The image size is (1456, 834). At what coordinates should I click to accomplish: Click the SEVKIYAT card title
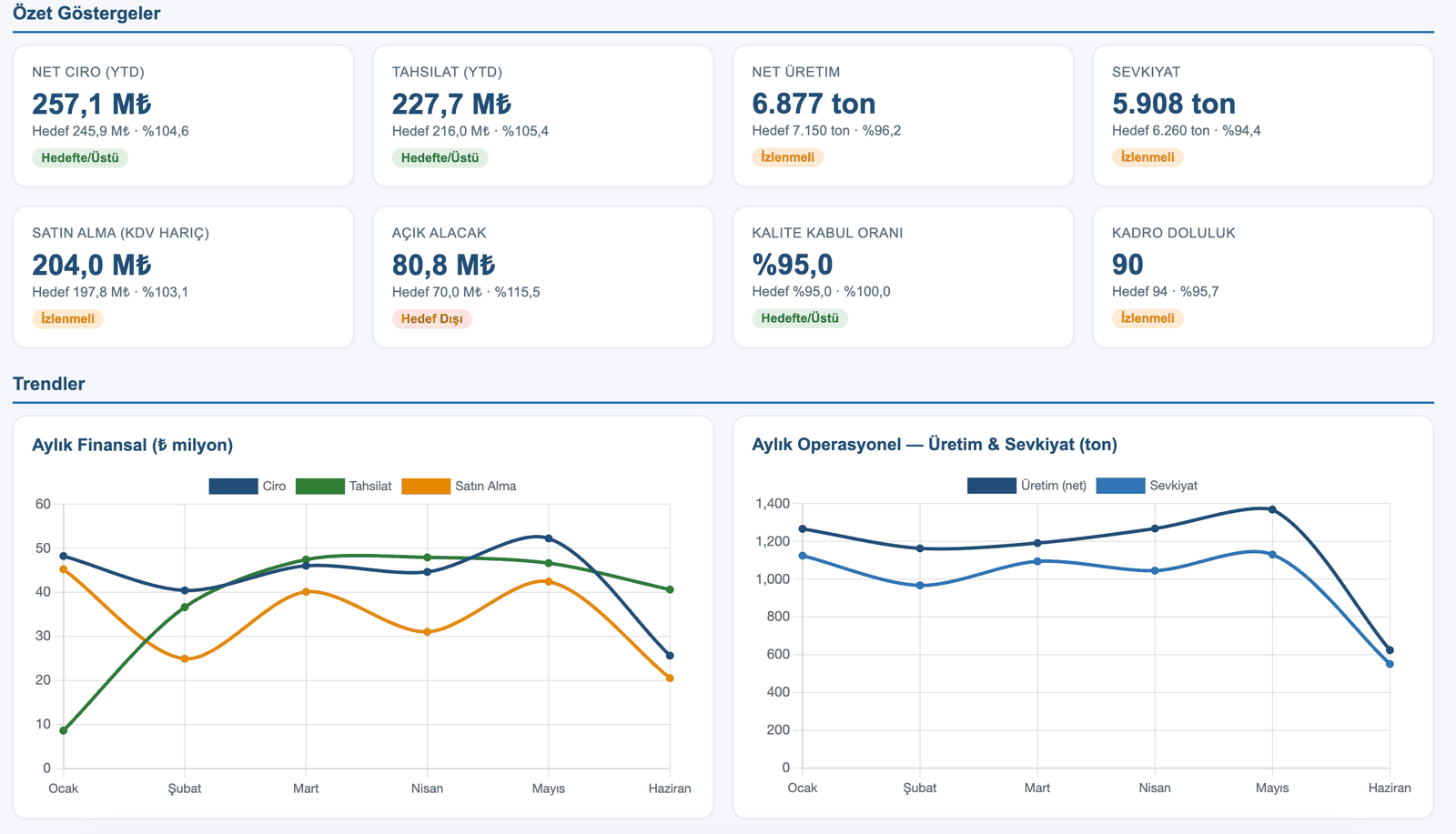[1147, 72]
